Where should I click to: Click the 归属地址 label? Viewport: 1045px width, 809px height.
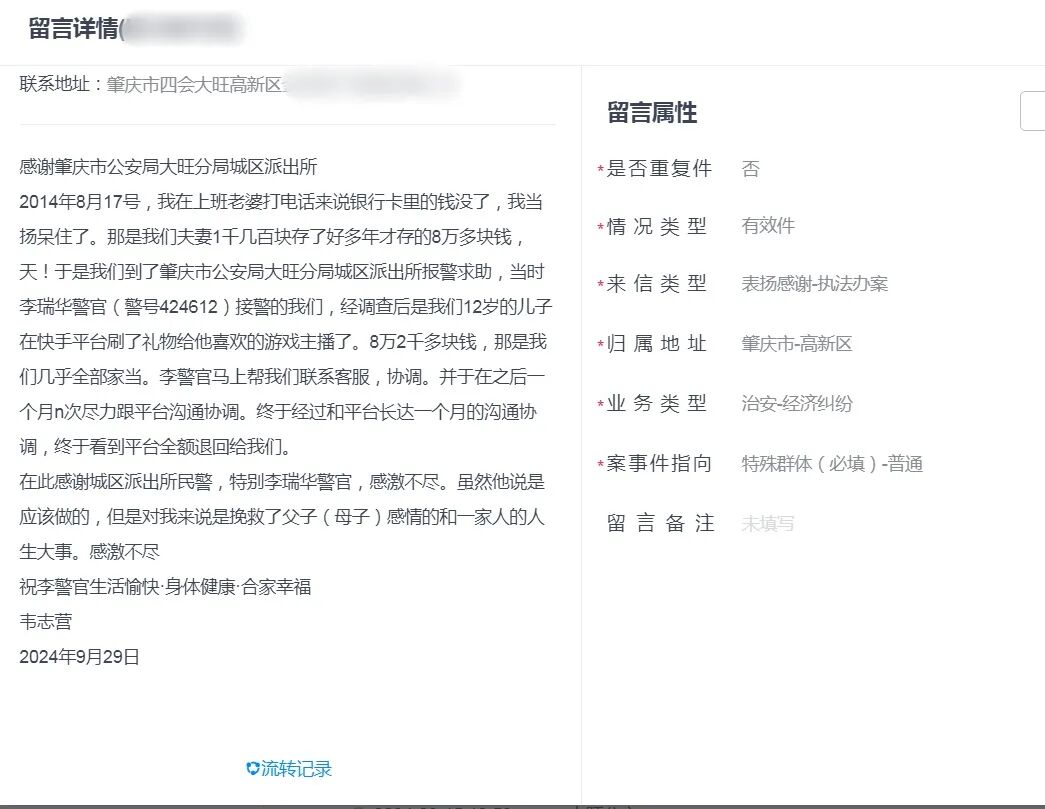point(656,344)
